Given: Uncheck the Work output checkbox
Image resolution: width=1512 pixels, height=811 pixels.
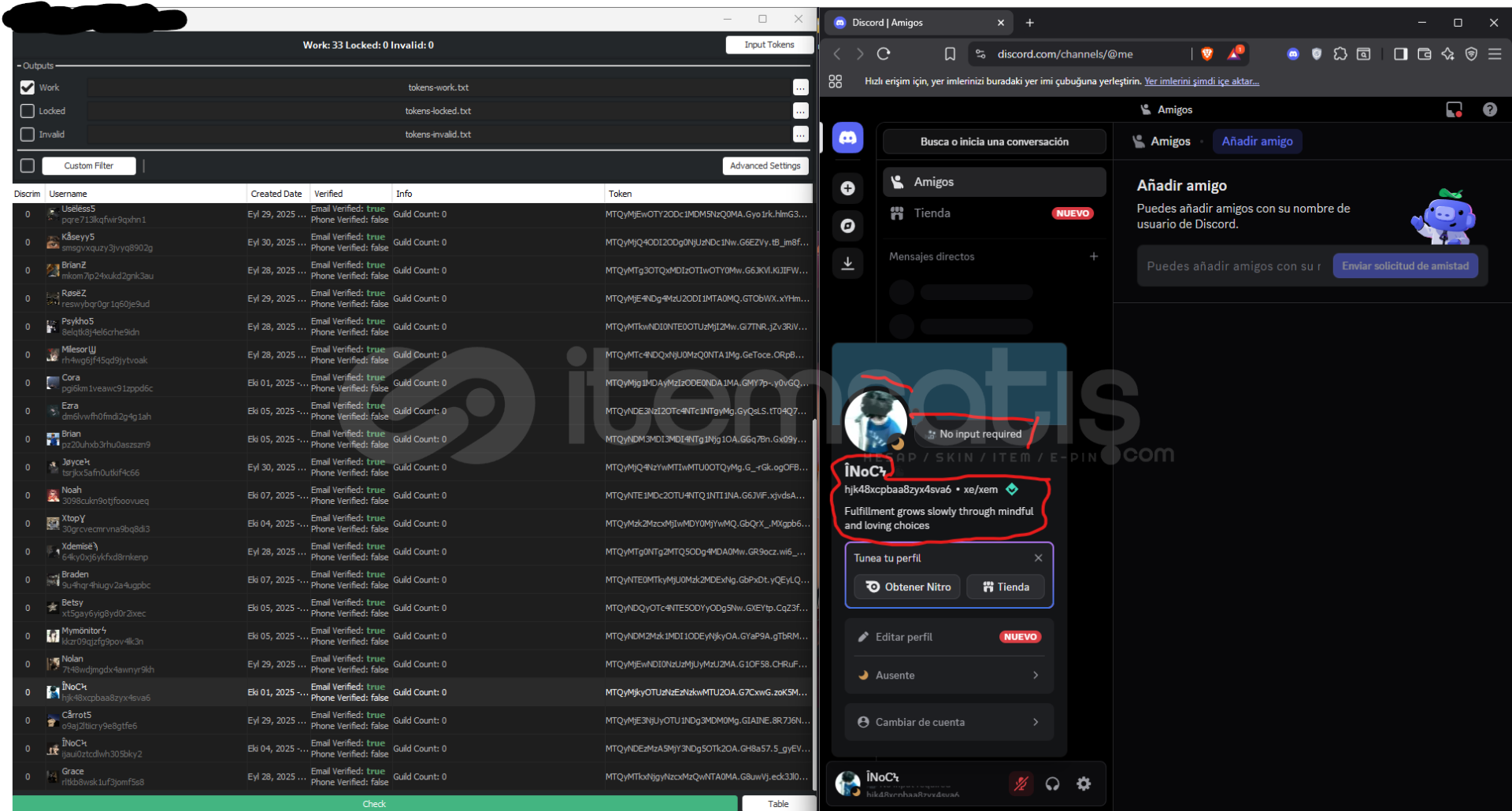Looking at the screenshot, I should click(x=28, y=87).
